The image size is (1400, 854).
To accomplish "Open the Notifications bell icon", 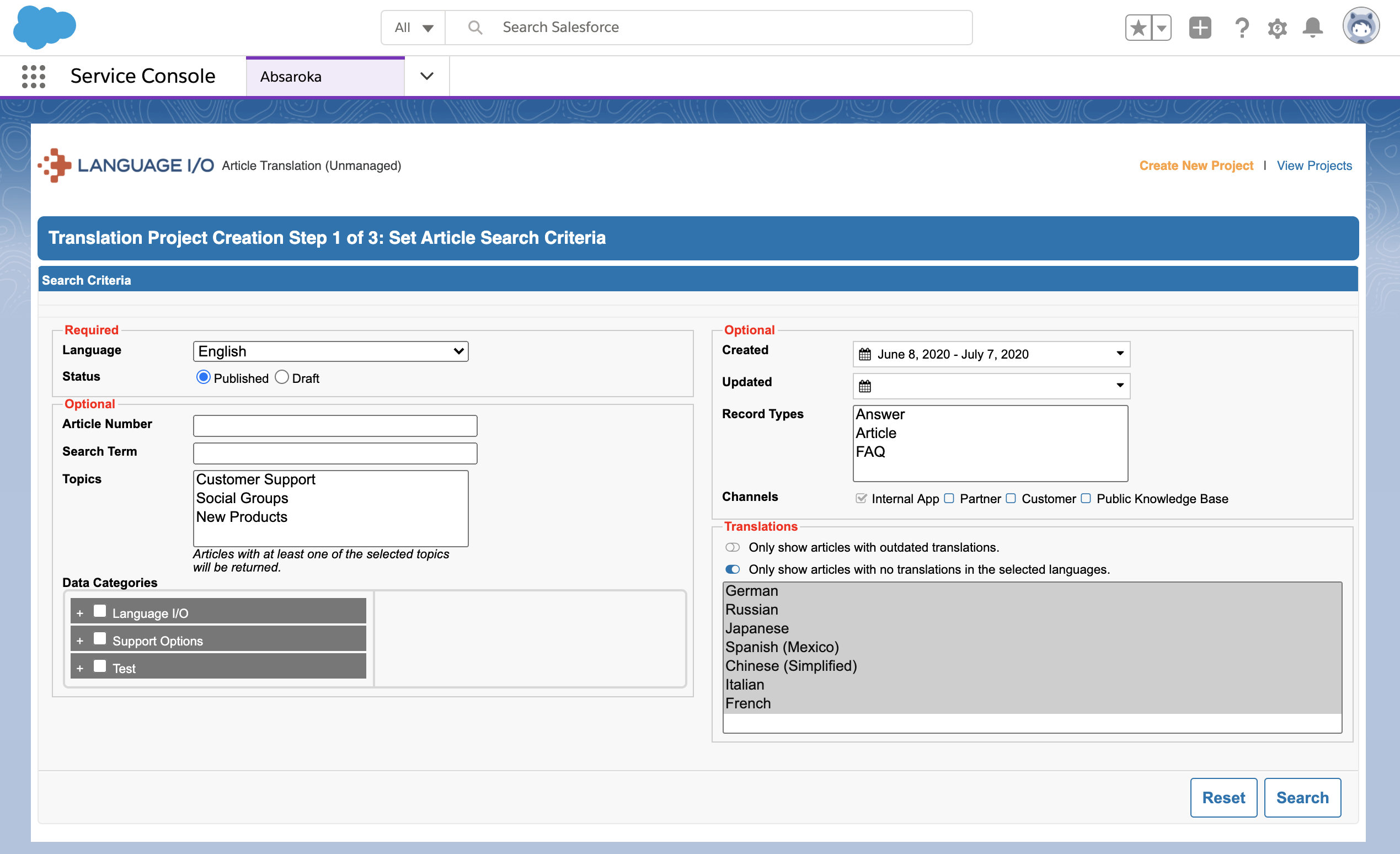I will point(1312,27).
